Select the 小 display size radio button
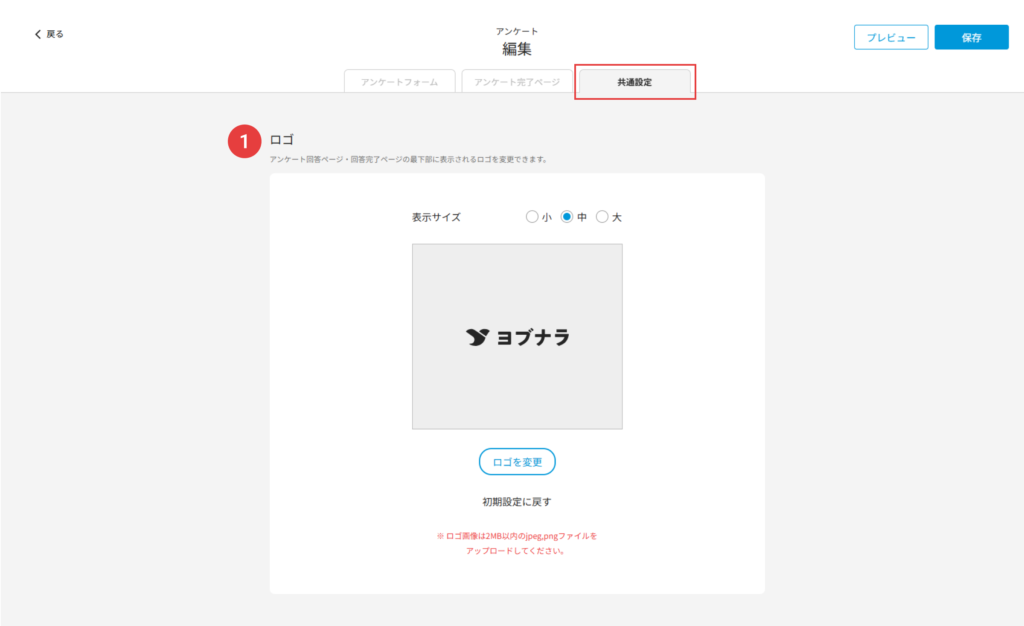Screen dimensions: 1024x626 tap(532, 217)
